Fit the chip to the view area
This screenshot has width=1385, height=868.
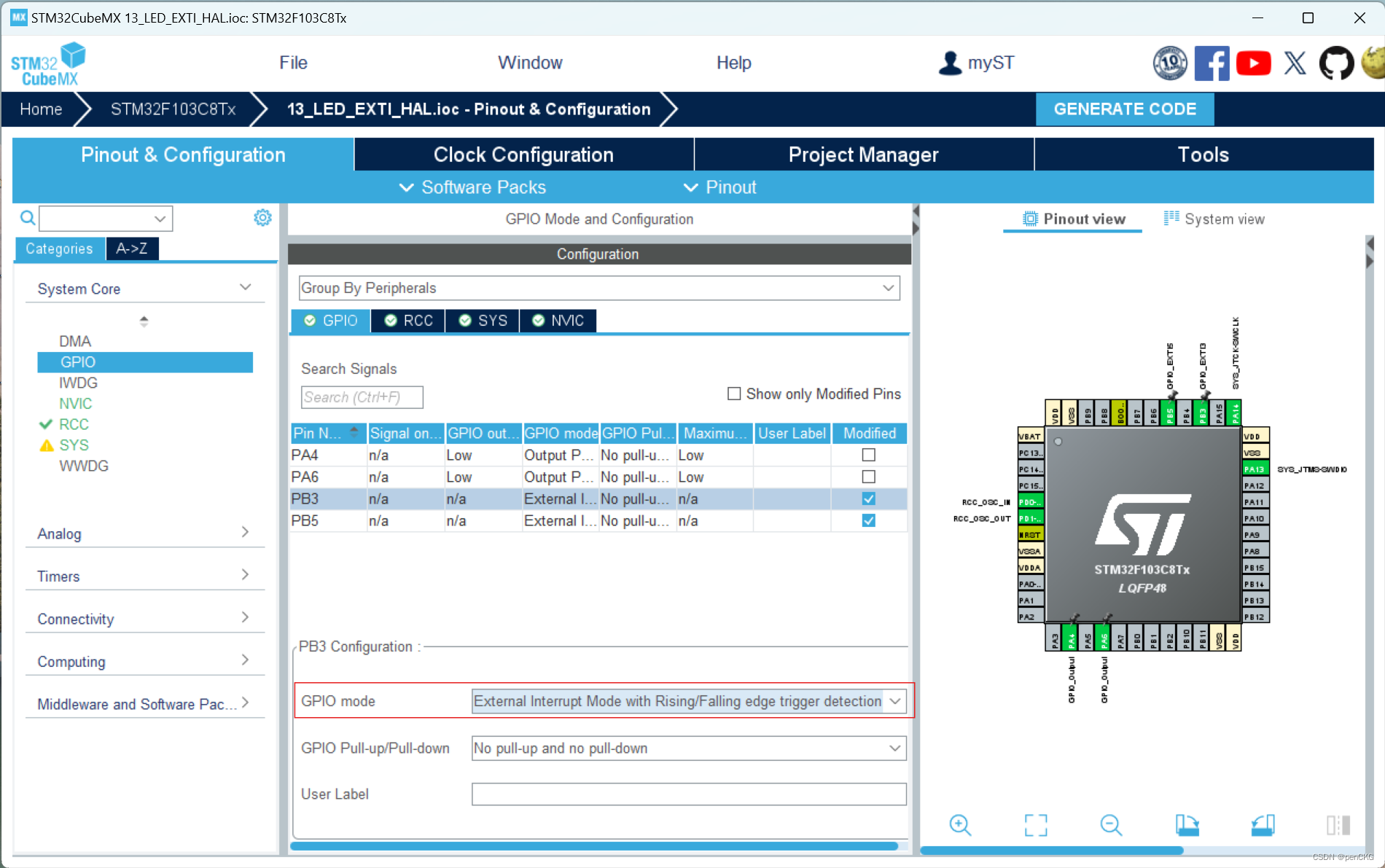(1036, 825)
